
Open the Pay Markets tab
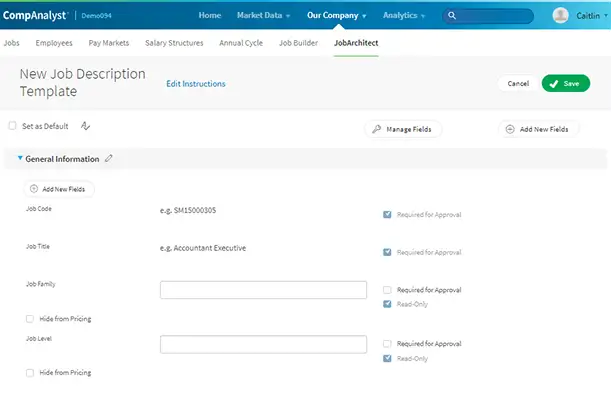tap(109, 43)
